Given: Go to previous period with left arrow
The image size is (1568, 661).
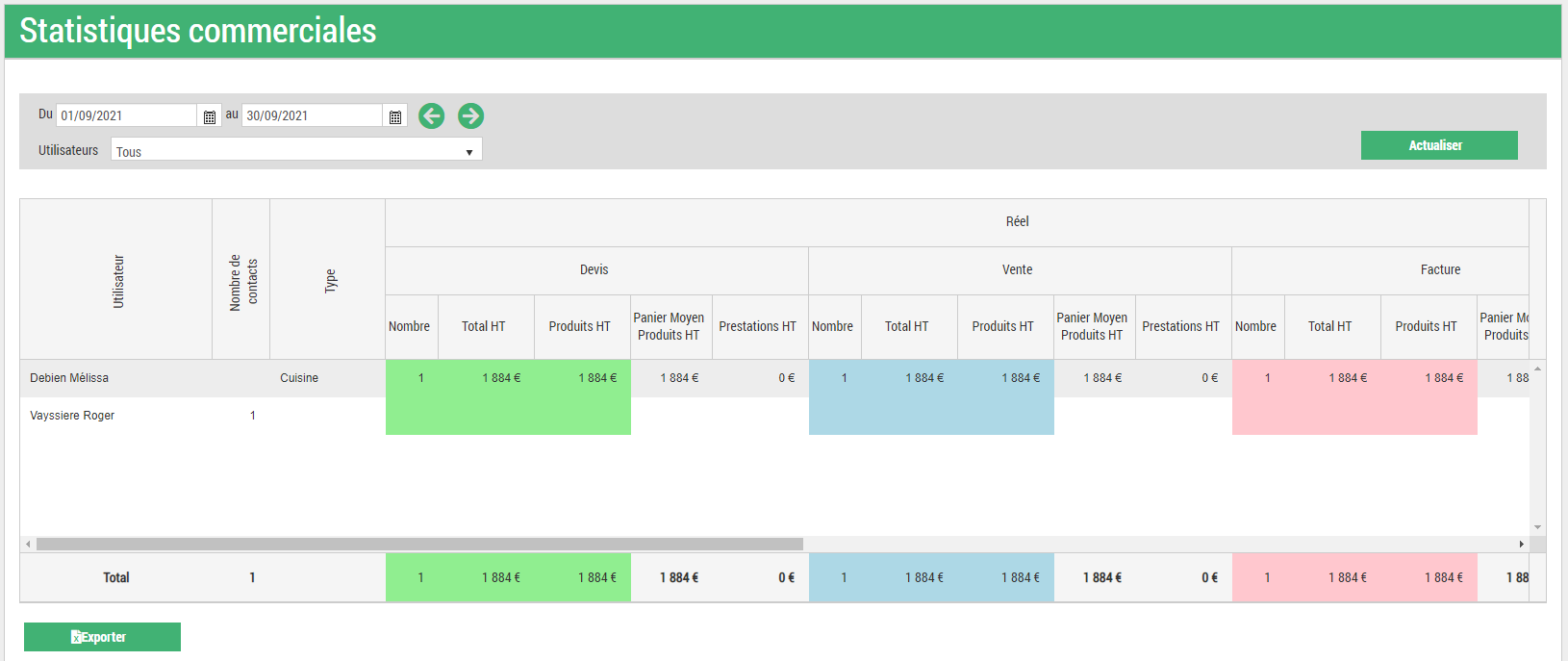Looking at the screenshot, I should pos(432,116).
